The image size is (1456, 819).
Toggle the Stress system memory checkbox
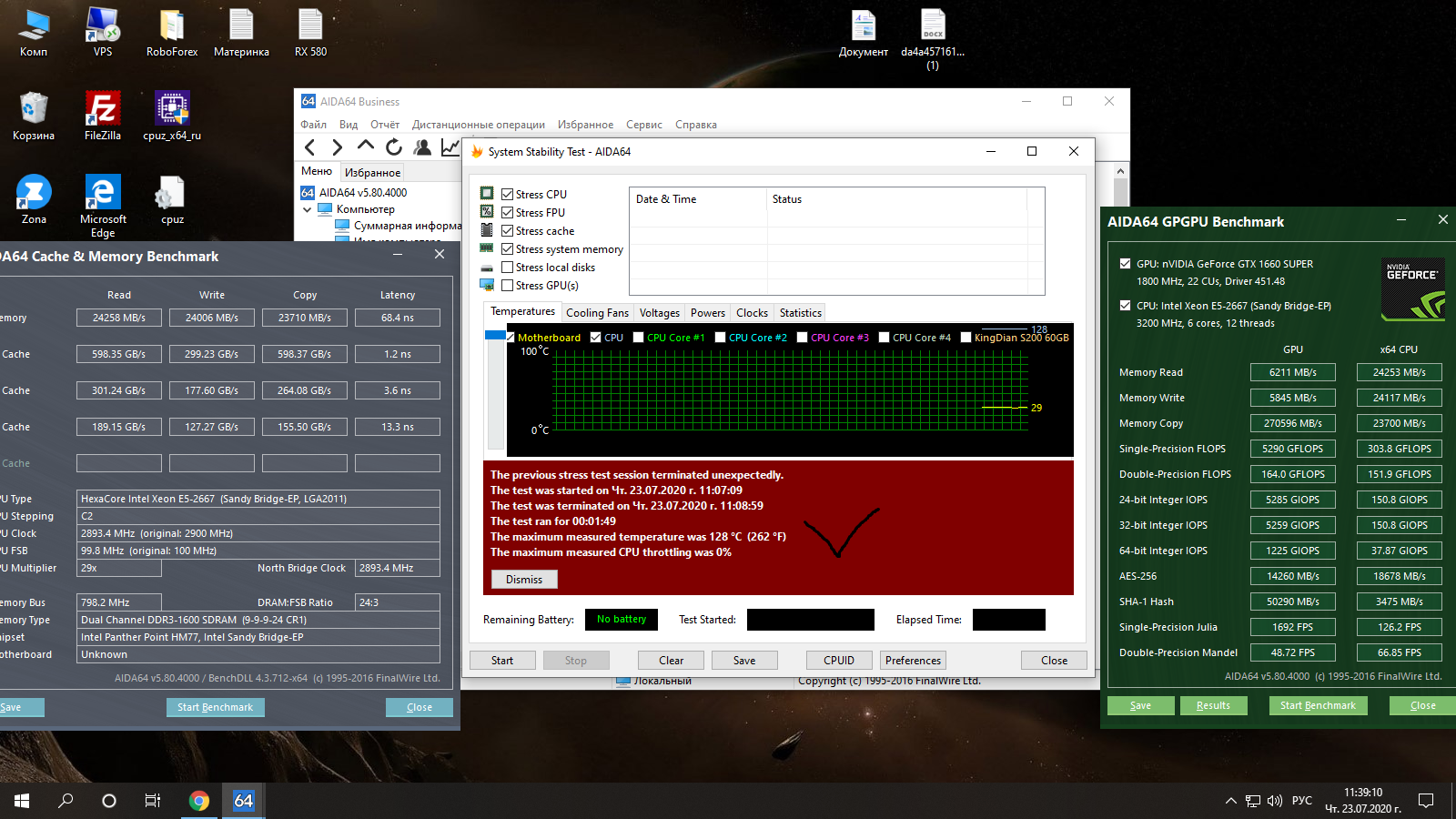pos(508,249)
